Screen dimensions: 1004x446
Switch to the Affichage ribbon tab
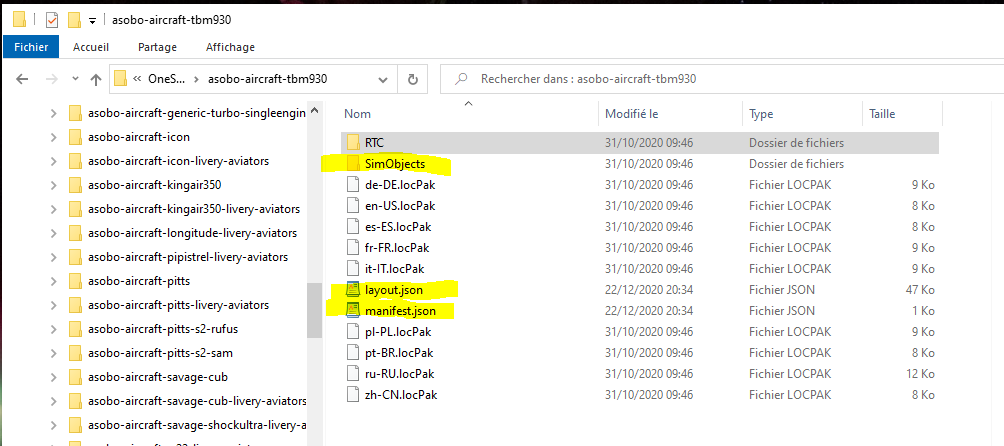pos(230,47)
